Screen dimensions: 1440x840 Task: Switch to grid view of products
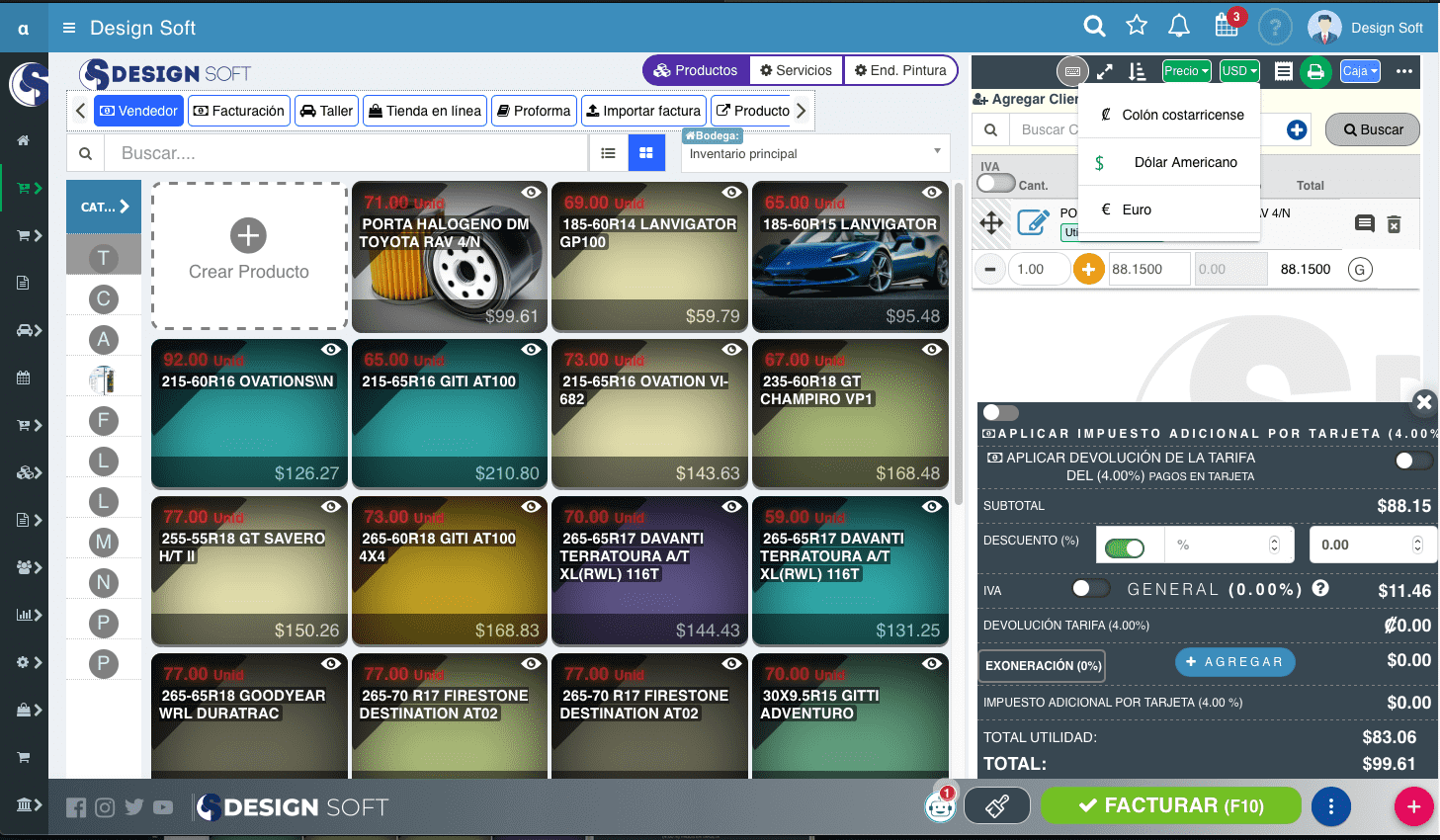tap(646, 153)
